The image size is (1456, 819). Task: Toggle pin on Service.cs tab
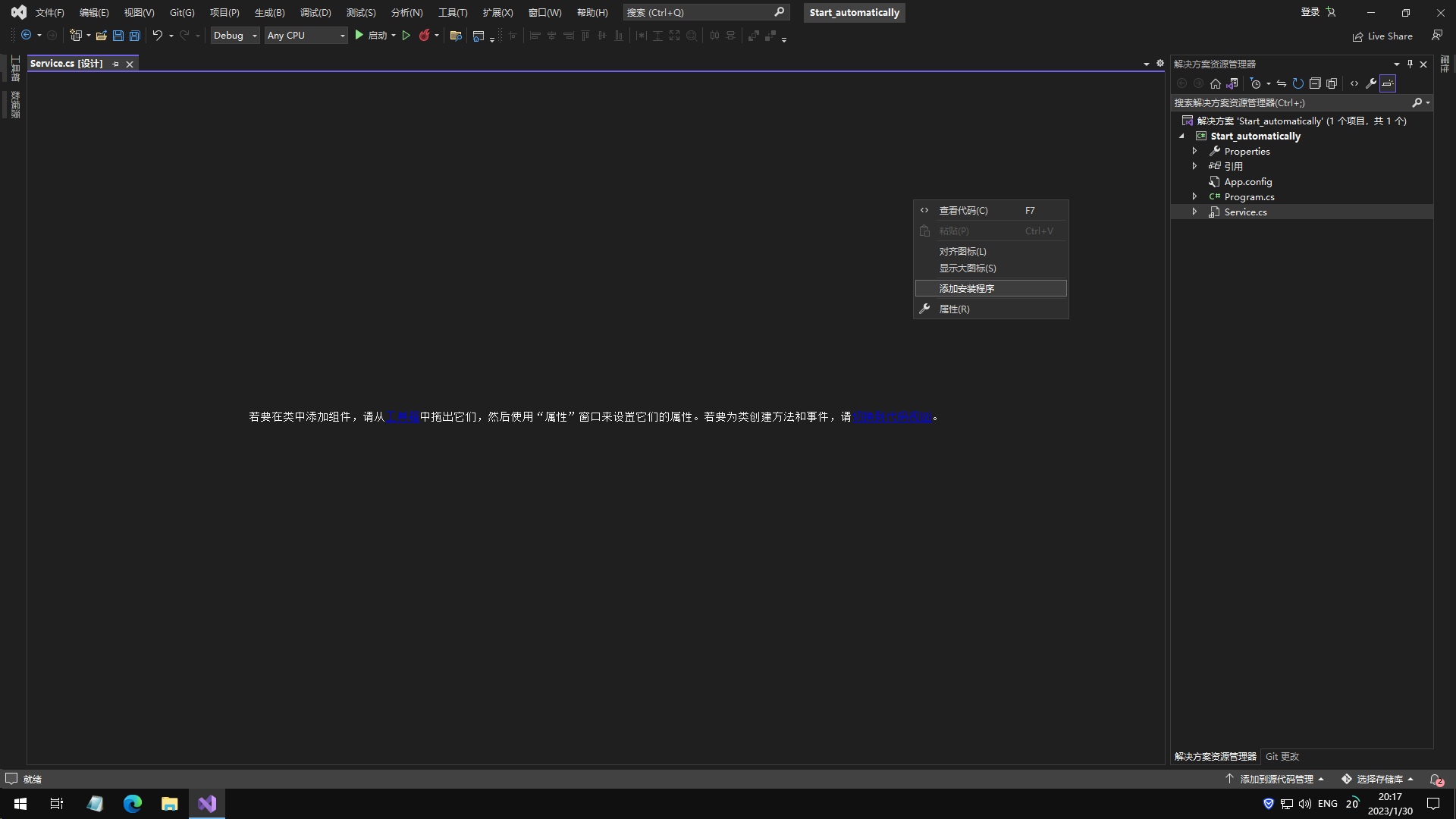(x=115, y=64)
